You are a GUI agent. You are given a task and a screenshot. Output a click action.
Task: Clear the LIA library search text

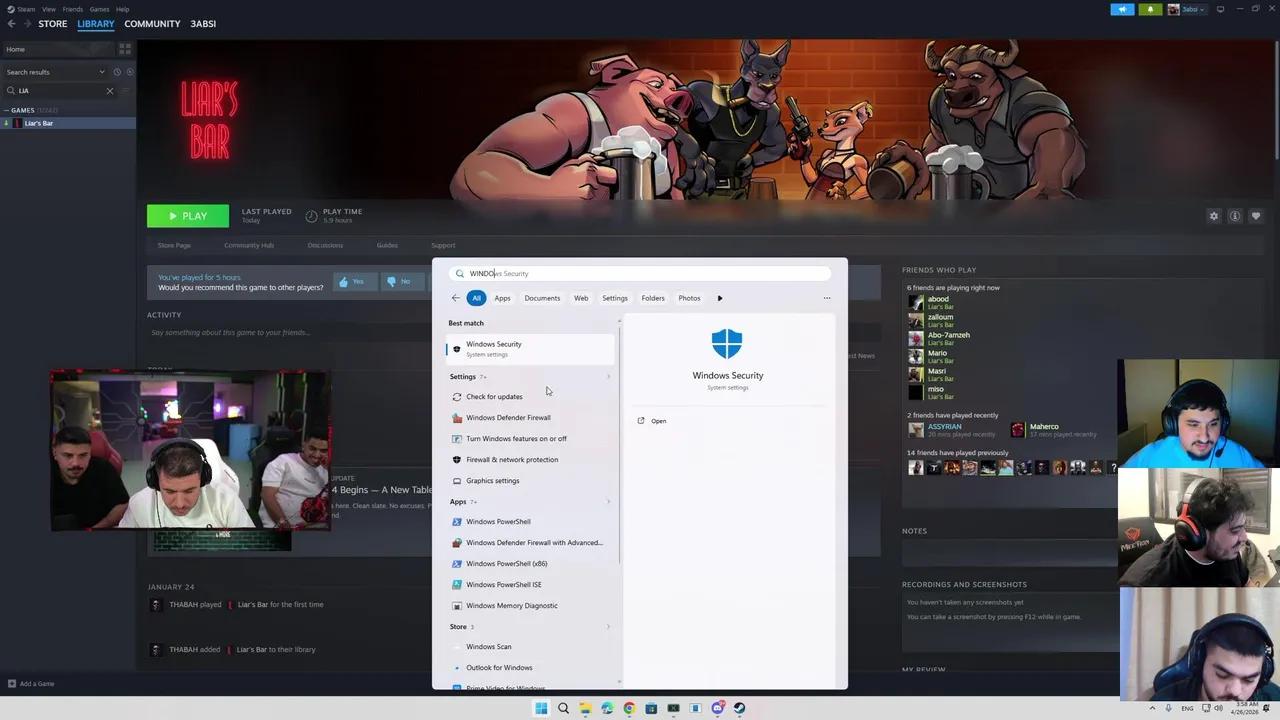[x=110, y=91]
